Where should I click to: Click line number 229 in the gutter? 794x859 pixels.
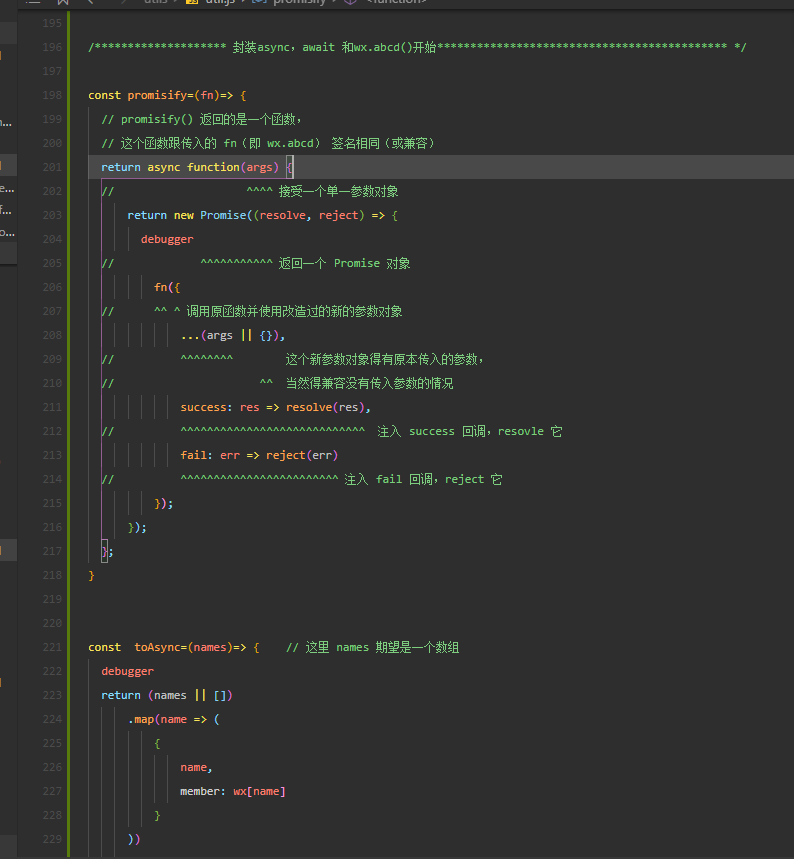click(52, 839)
